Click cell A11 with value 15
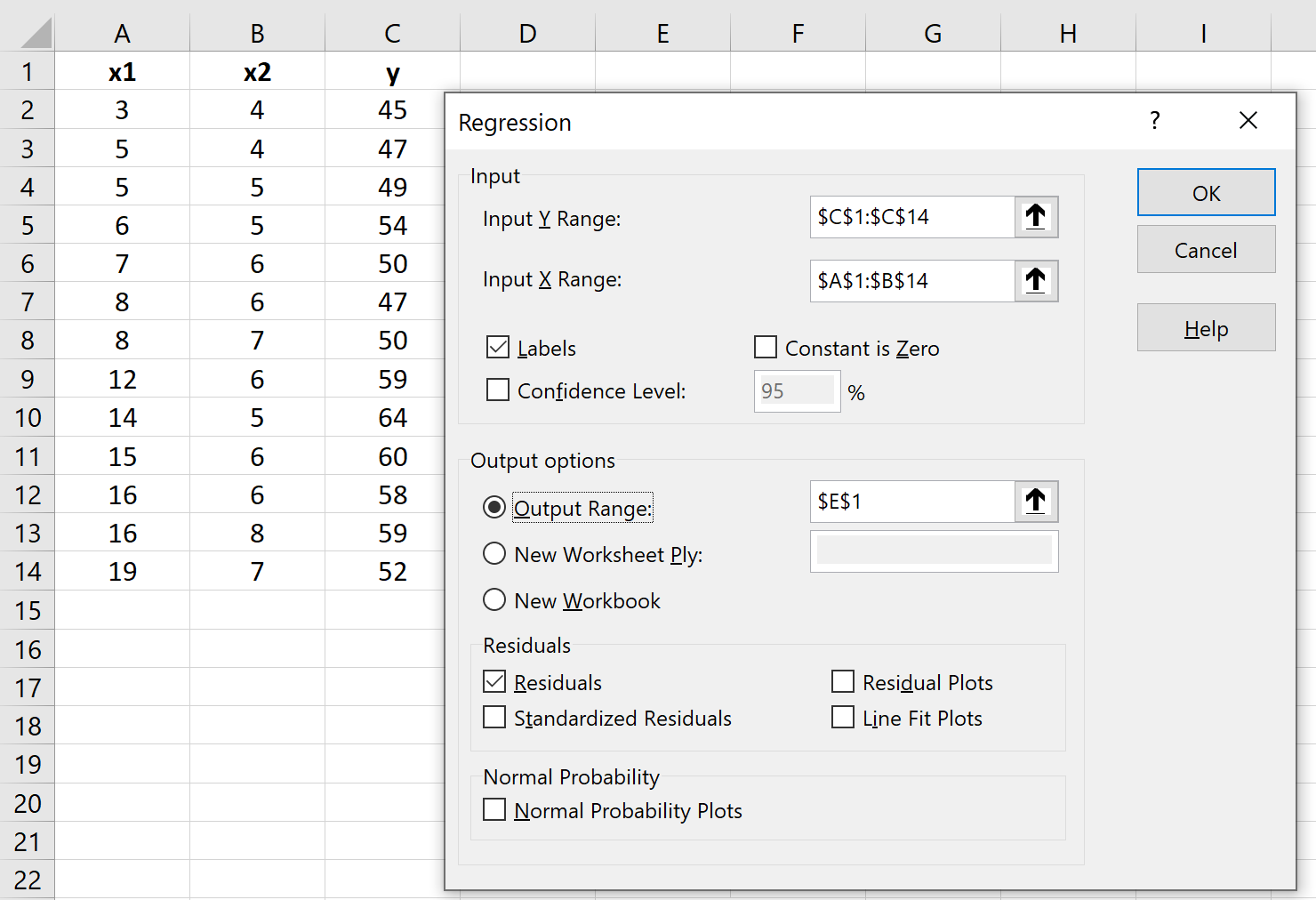This screenshot has height=900, width=1316. click(123, 456)
